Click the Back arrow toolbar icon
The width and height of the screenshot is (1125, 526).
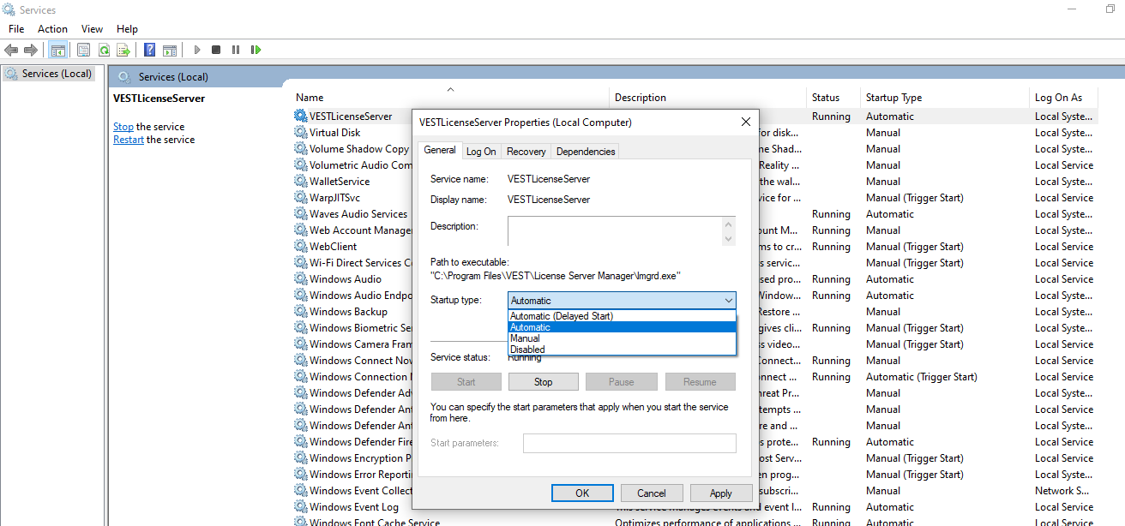11,50
